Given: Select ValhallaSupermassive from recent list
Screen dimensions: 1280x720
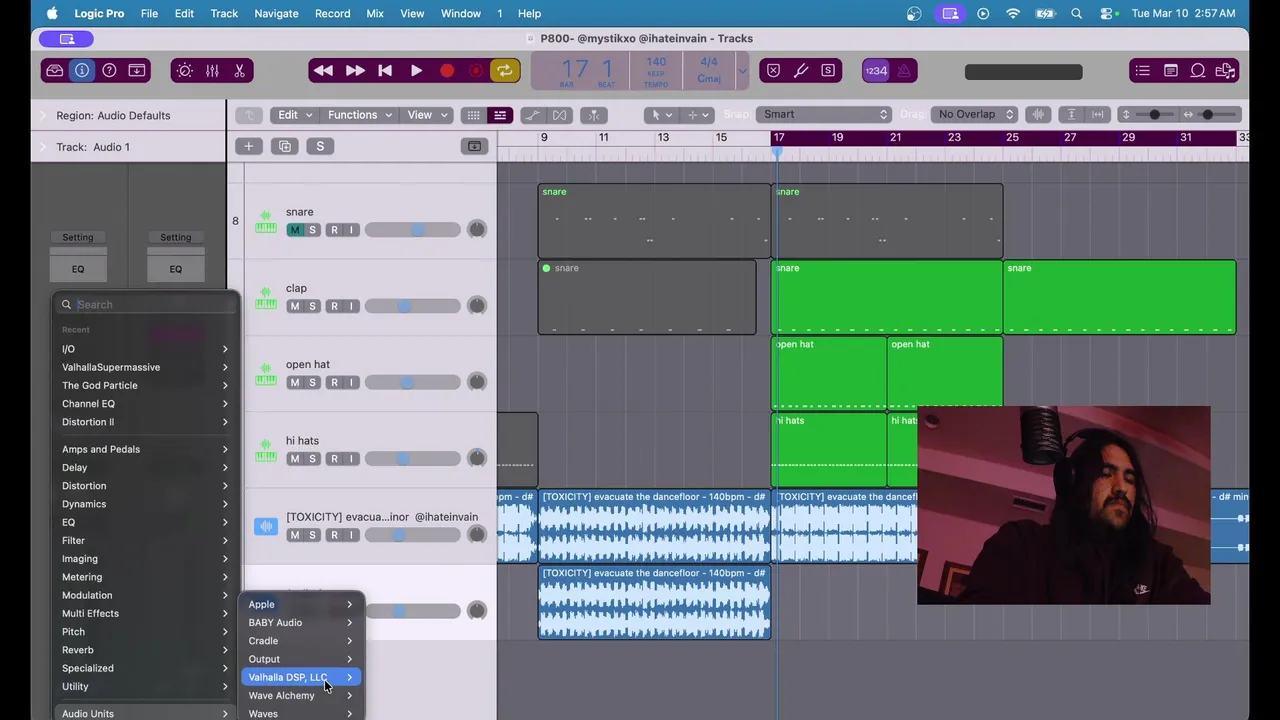Looking at the screenshot, I should pyautogui.click(x=145, y=367).
